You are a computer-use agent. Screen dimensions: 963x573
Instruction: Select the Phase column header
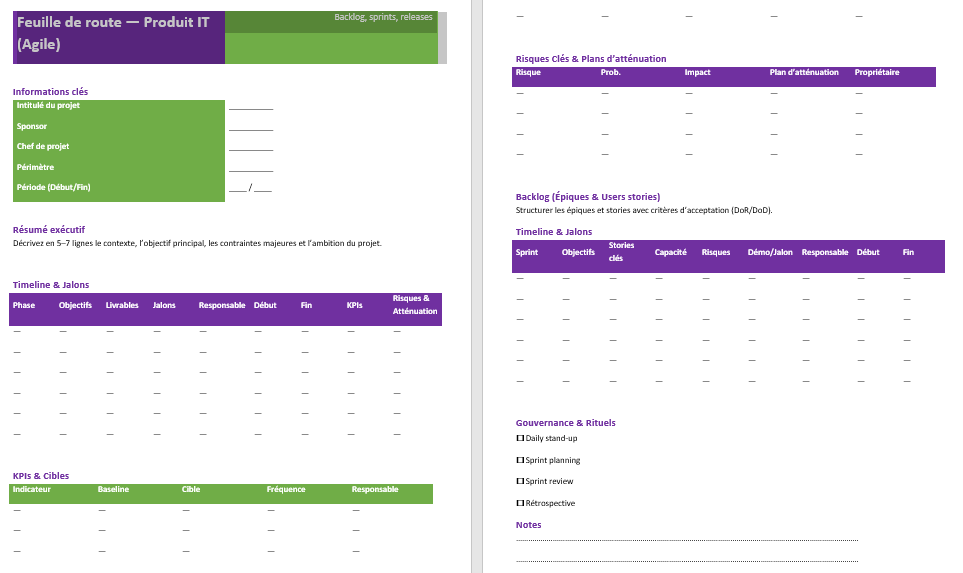coord(24,305)
